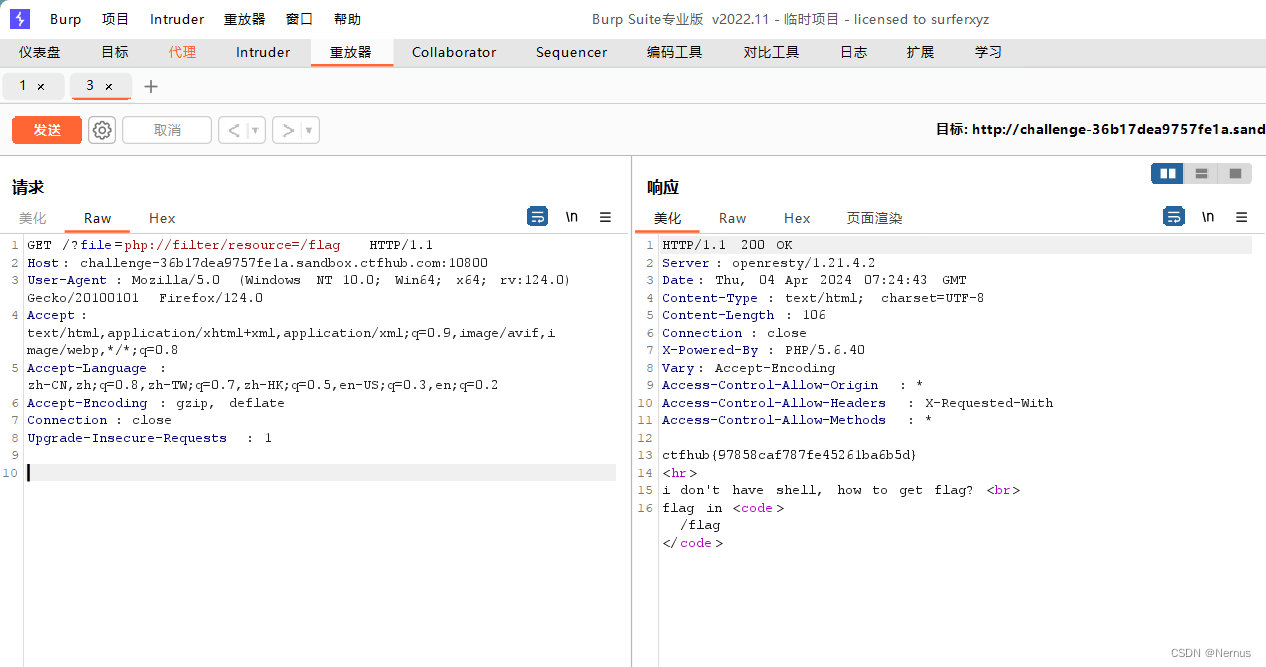1266x667 pixels.
Task: Open Repeater settings gear icon
Action: click(x=102, y=130)
